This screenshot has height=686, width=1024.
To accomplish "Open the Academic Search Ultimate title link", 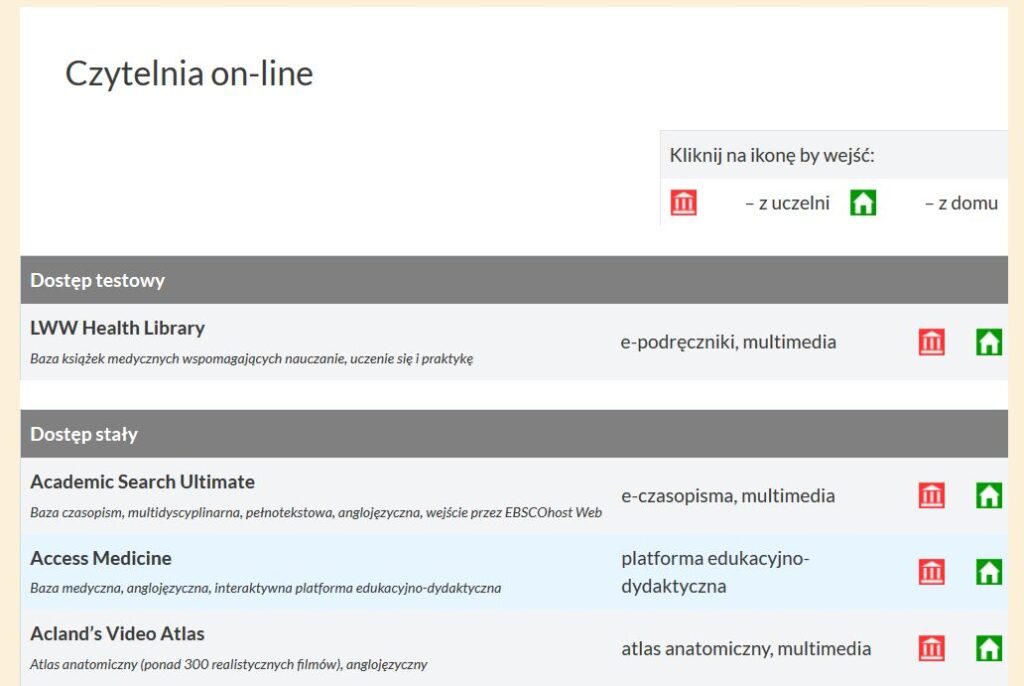I will coord(142,482).
